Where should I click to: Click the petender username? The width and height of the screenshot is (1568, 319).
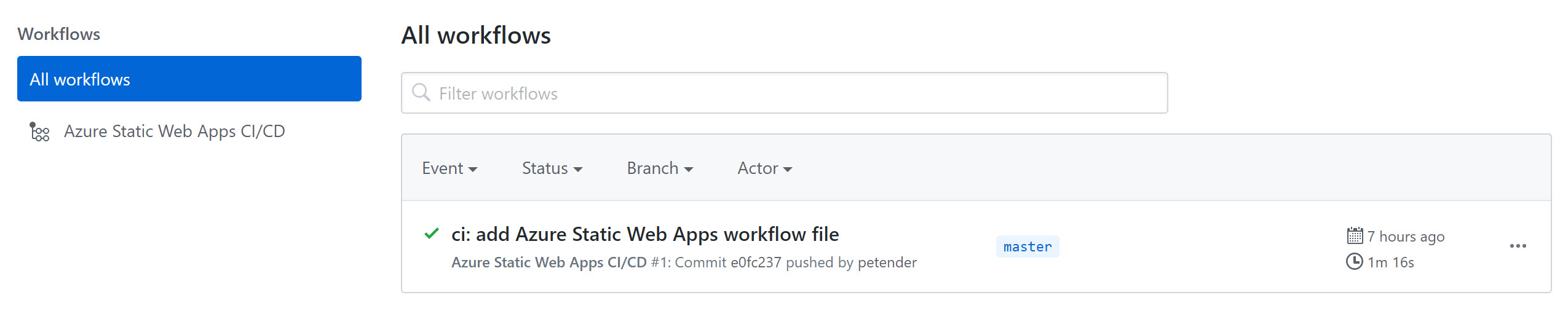pyautogui.click(x=887, y=262)
